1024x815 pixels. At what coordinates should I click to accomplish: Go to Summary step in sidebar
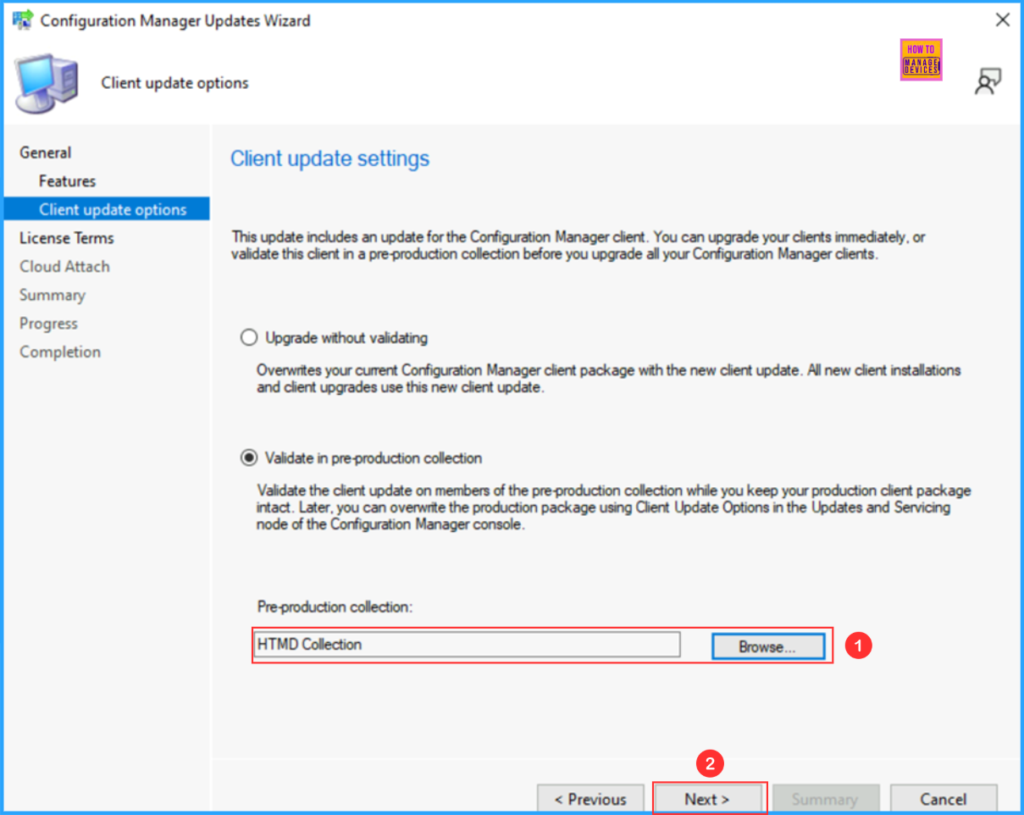(x=52, y=295)
